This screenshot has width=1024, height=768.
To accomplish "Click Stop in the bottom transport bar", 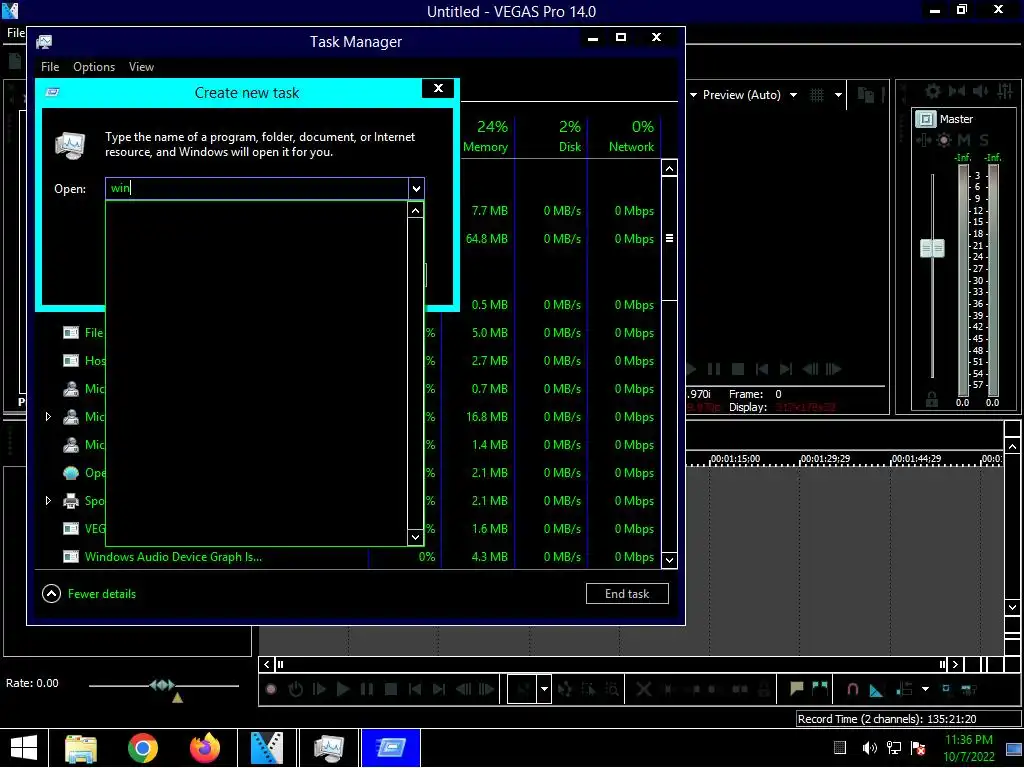I will pyautogui.click(x=391, y=689).
